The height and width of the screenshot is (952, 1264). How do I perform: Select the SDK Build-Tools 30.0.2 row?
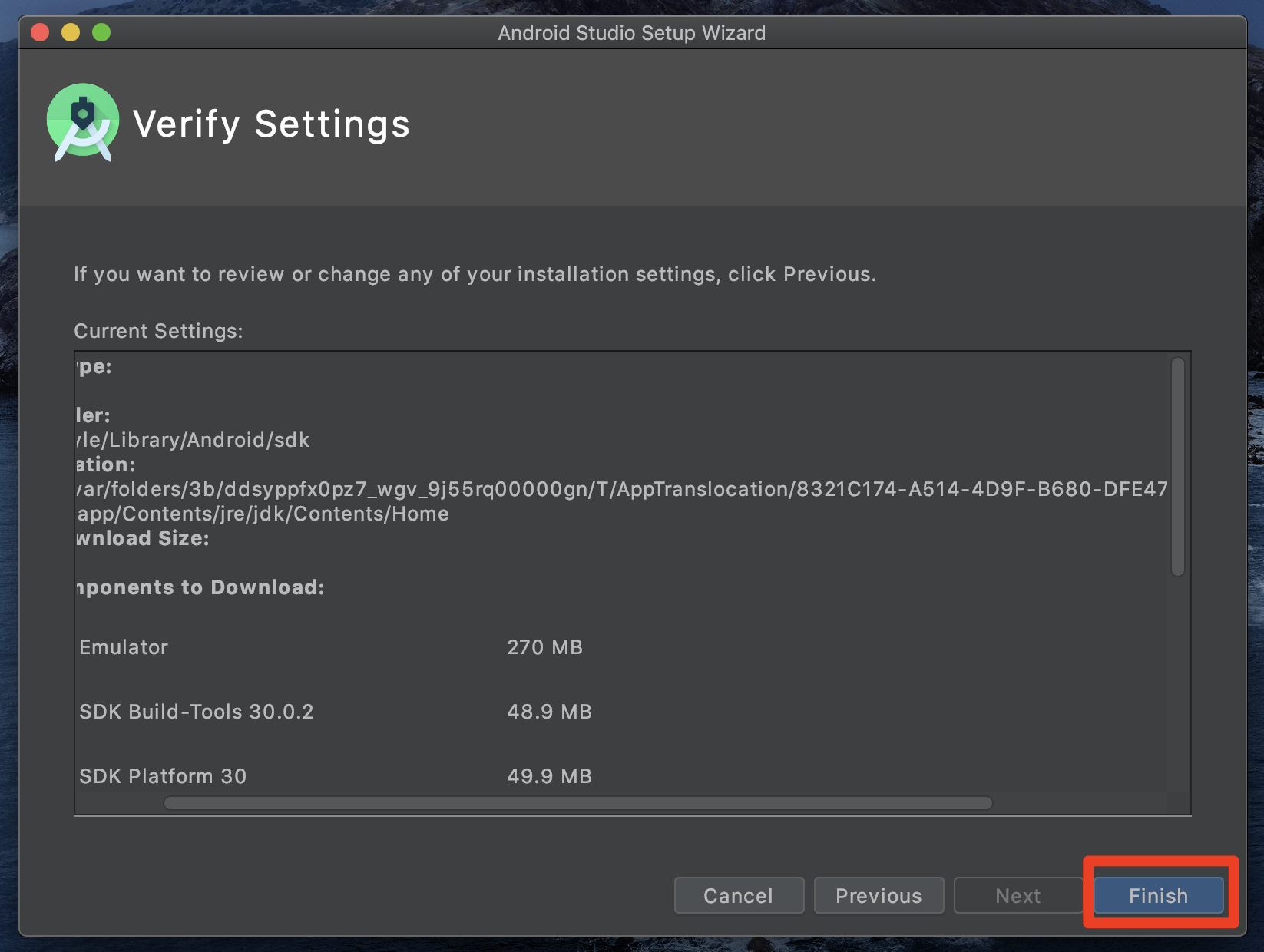[336, 712]
